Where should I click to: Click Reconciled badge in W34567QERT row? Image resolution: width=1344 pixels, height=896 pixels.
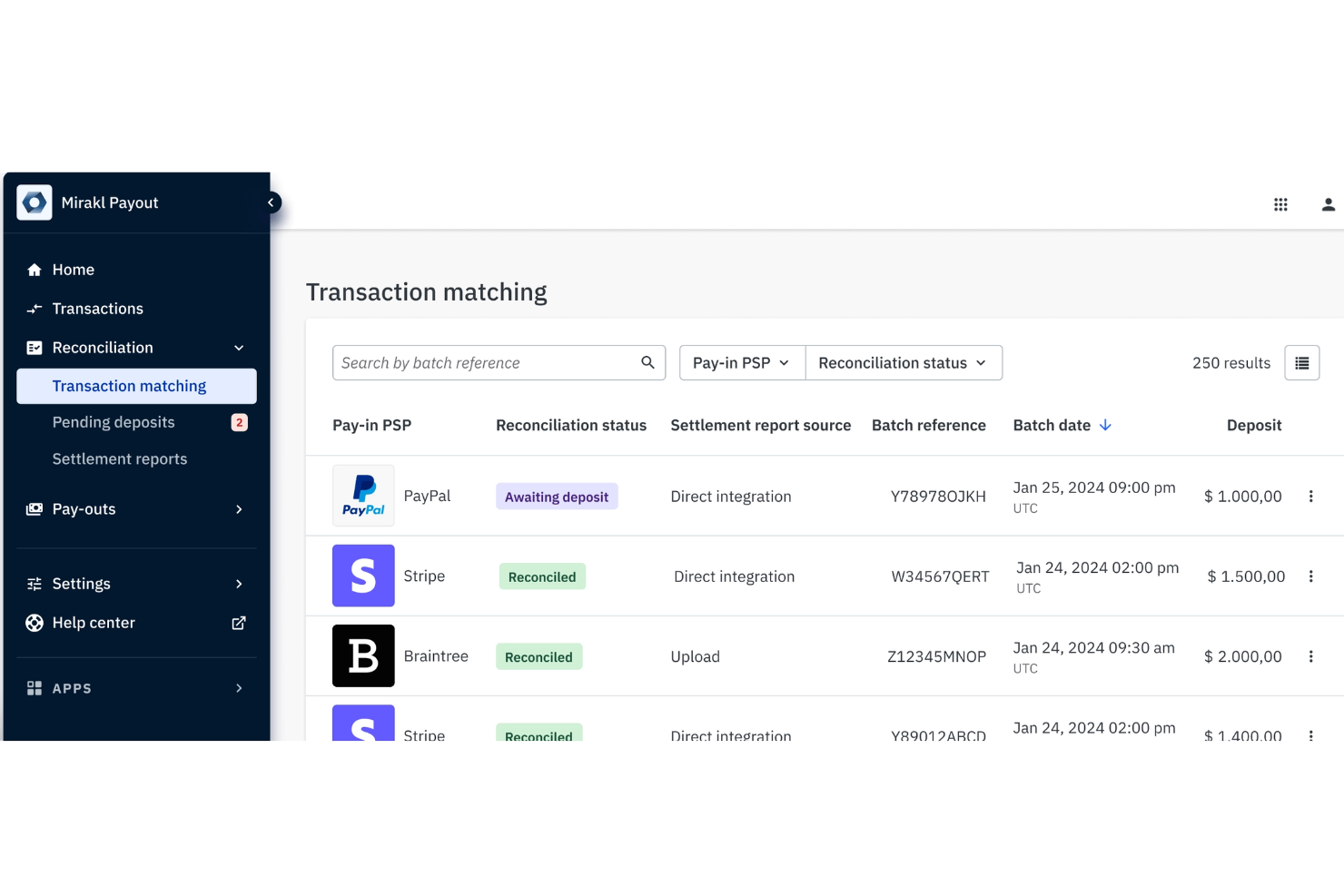pyautogui.click(x=542, y=576)
